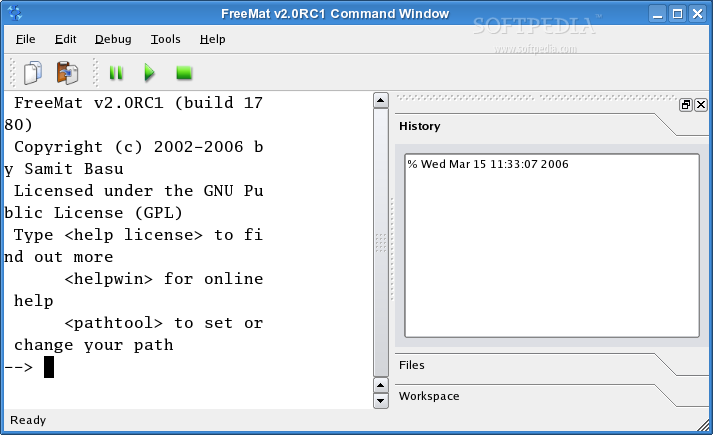Click the window resize grip in bottom corner

704,425
